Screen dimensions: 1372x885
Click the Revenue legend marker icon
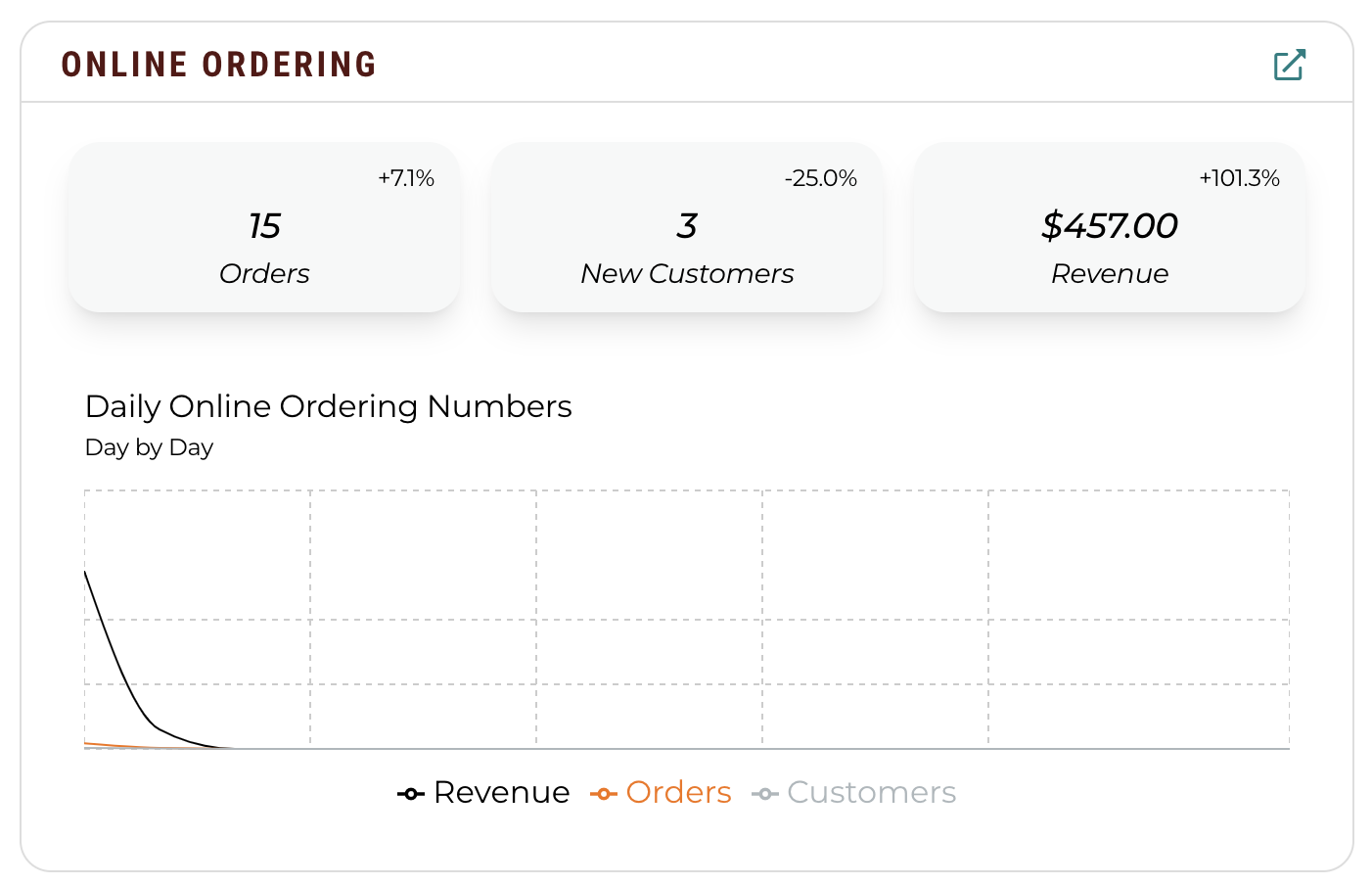pyautogui.click(x=411, y=794)
